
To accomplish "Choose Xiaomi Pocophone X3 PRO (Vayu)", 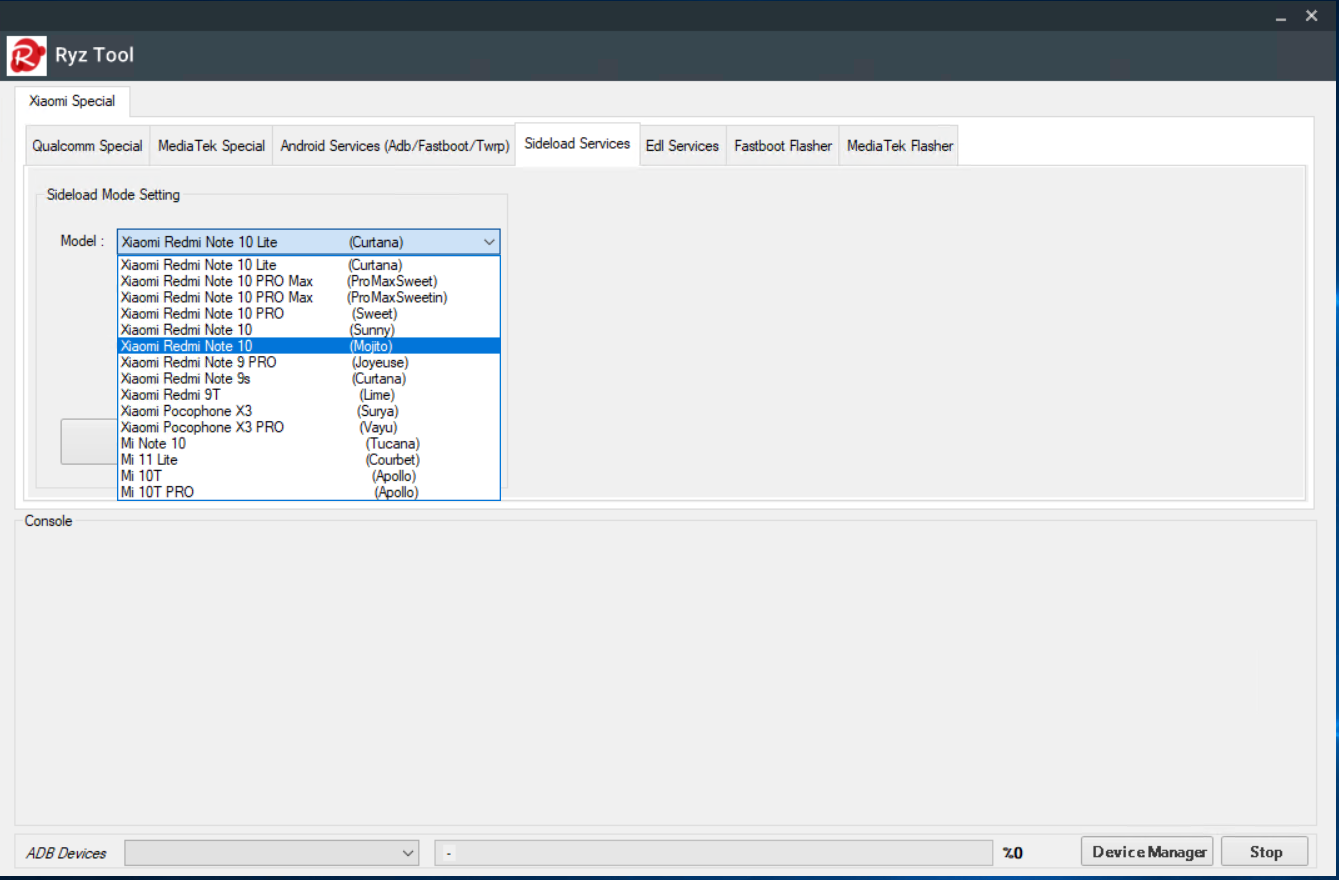I will (309, 427).
